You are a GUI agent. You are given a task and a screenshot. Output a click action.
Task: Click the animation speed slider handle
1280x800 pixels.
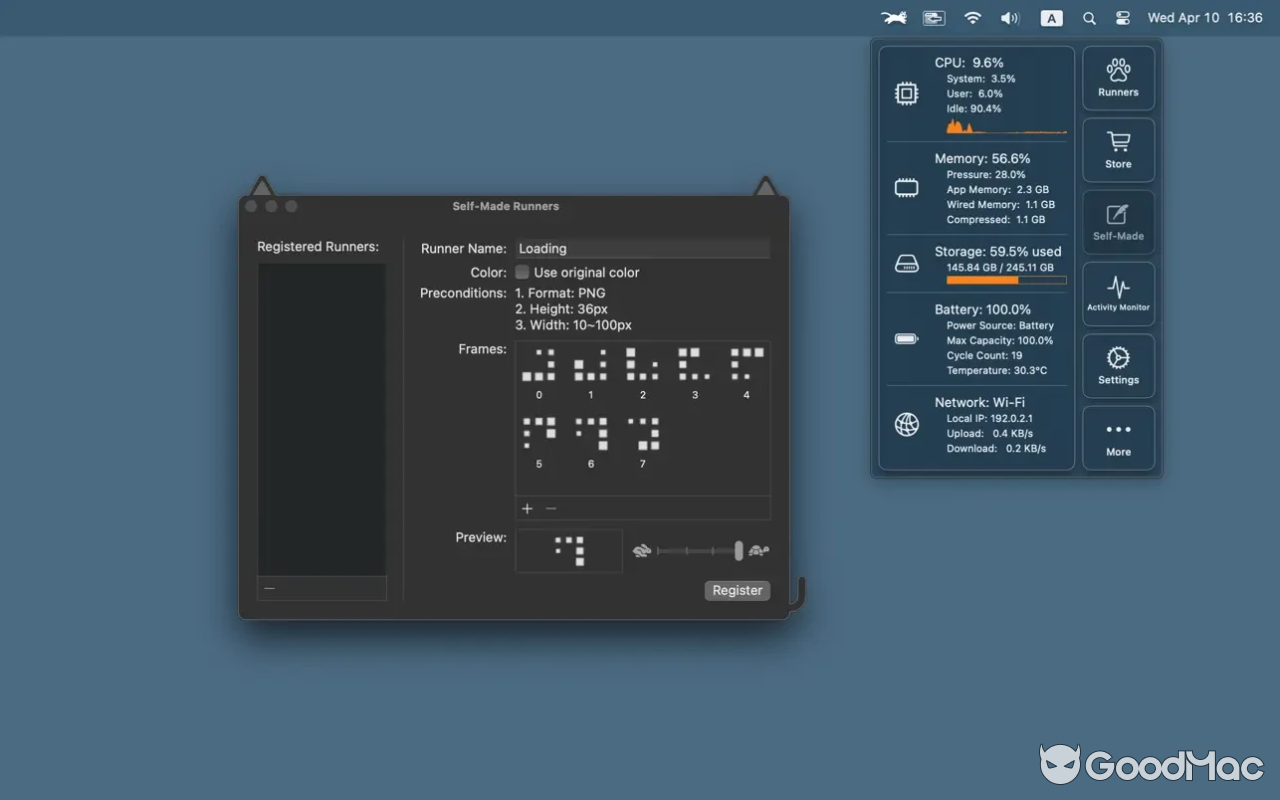pyautogui.click(x=737, y=550)
